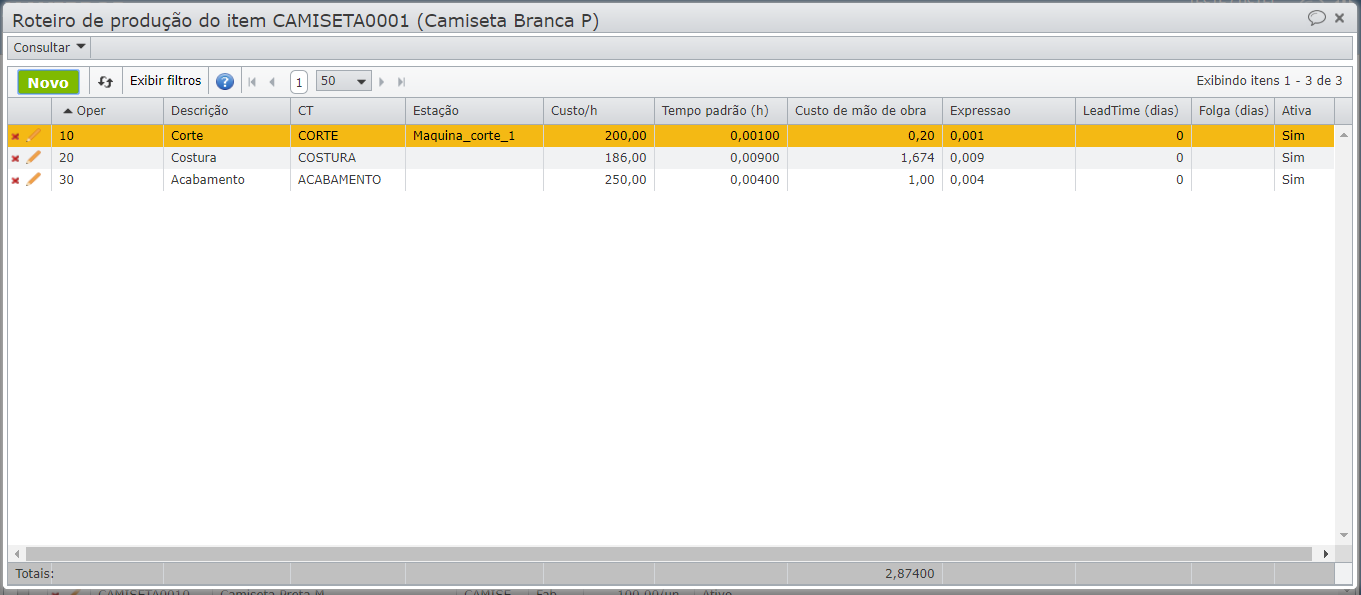This screenshot has width=1361, height=595.
Task: Click the totals value 2,87400
Action: point(909,574)
